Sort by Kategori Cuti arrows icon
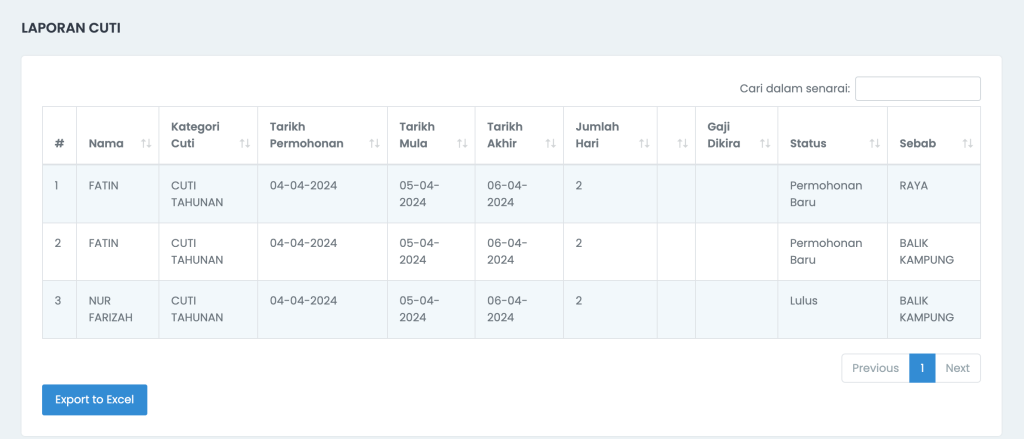1024x439 pixels. pos(244,143)
